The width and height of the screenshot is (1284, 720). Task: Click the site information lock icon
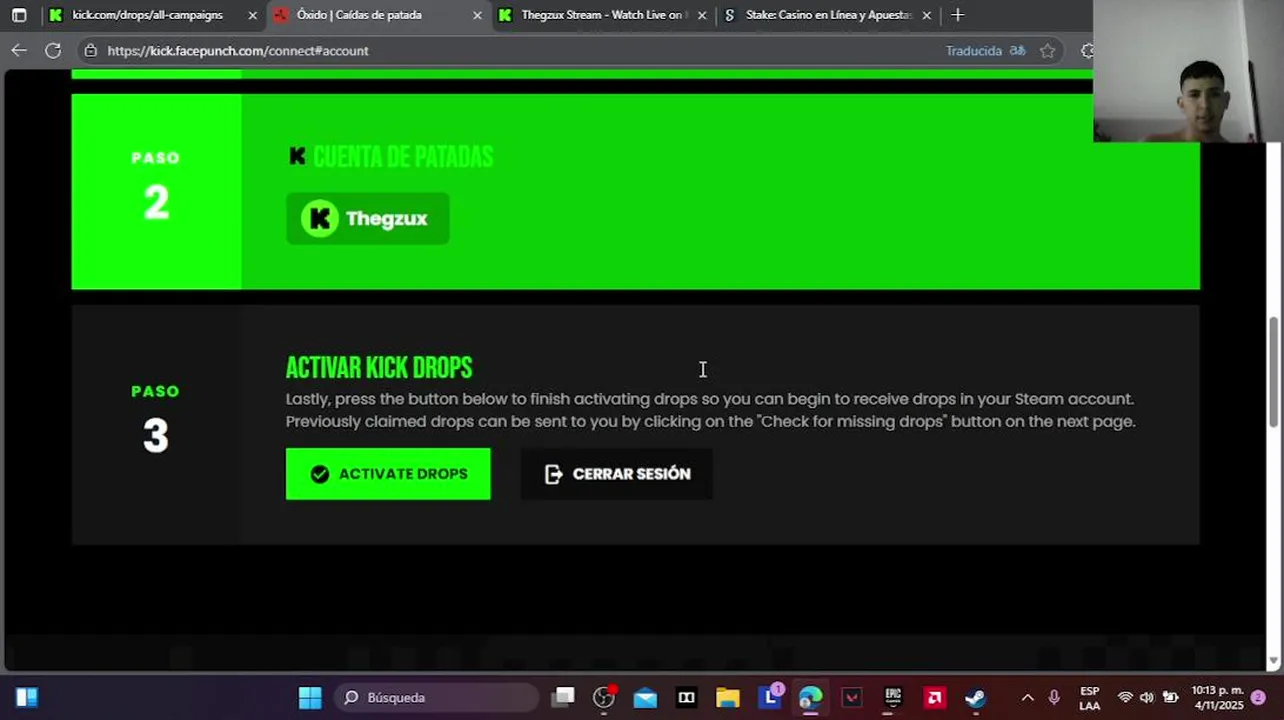[x=91, y=50]
